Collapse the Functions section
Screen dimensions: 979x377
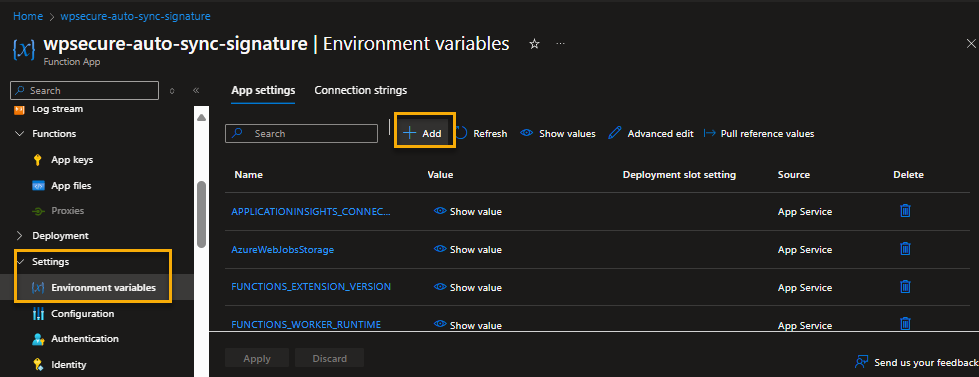pyautogui.click(x=19, y=134)
